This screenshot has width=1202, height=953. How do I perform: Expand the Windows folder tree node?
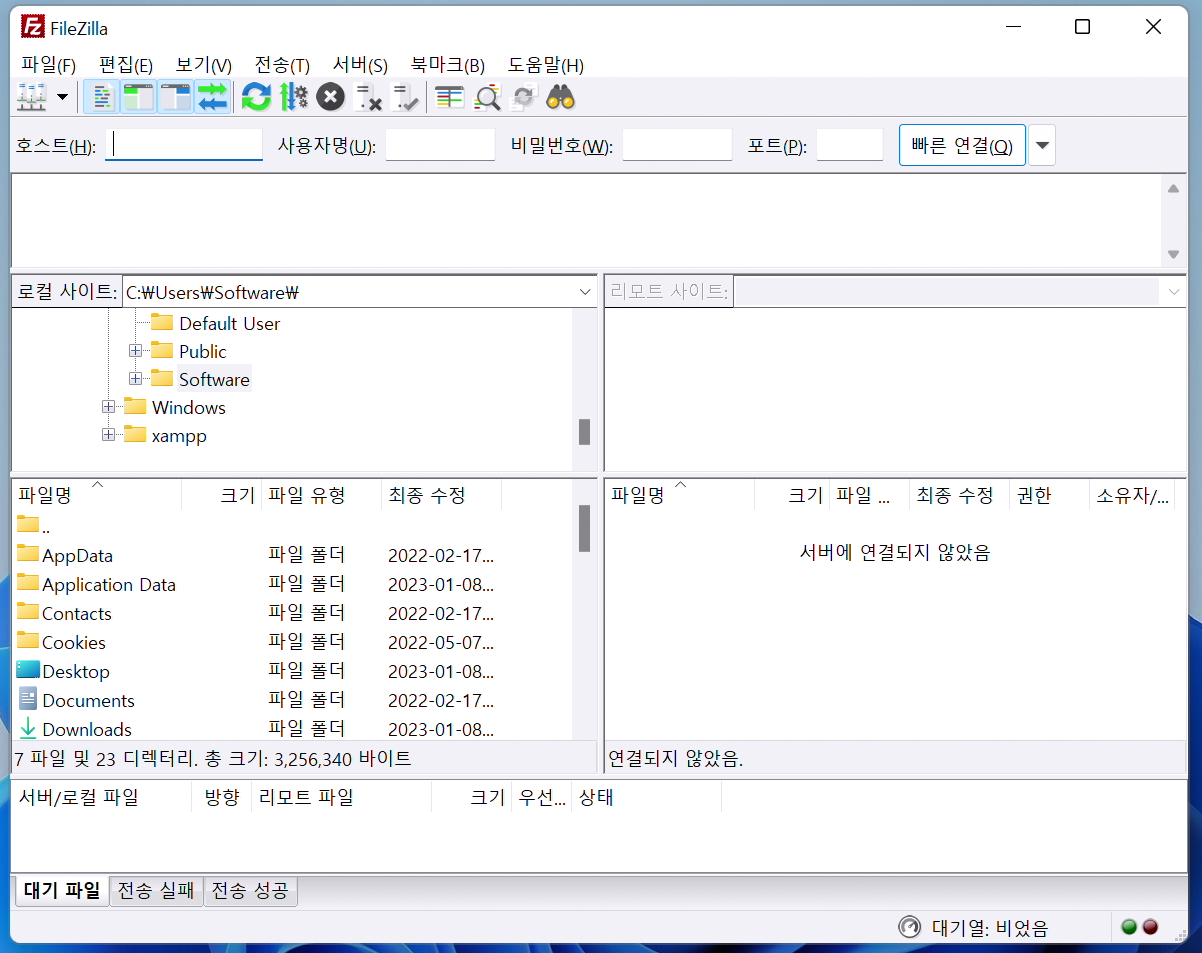pyautogui.click(x=108, y=407)
